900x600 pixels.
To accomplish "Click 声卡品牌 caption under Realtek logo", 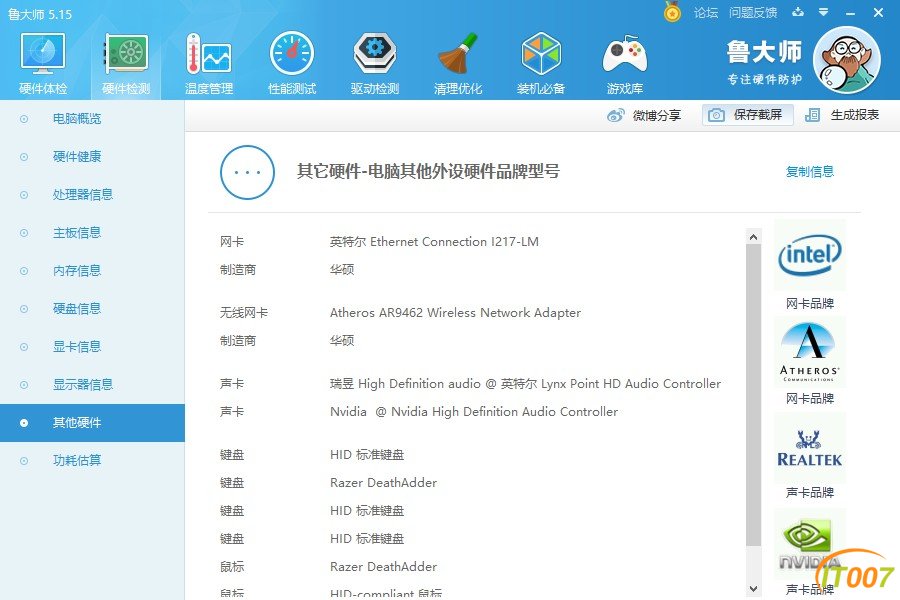I will pyautogui.click(x=809, y=492).
